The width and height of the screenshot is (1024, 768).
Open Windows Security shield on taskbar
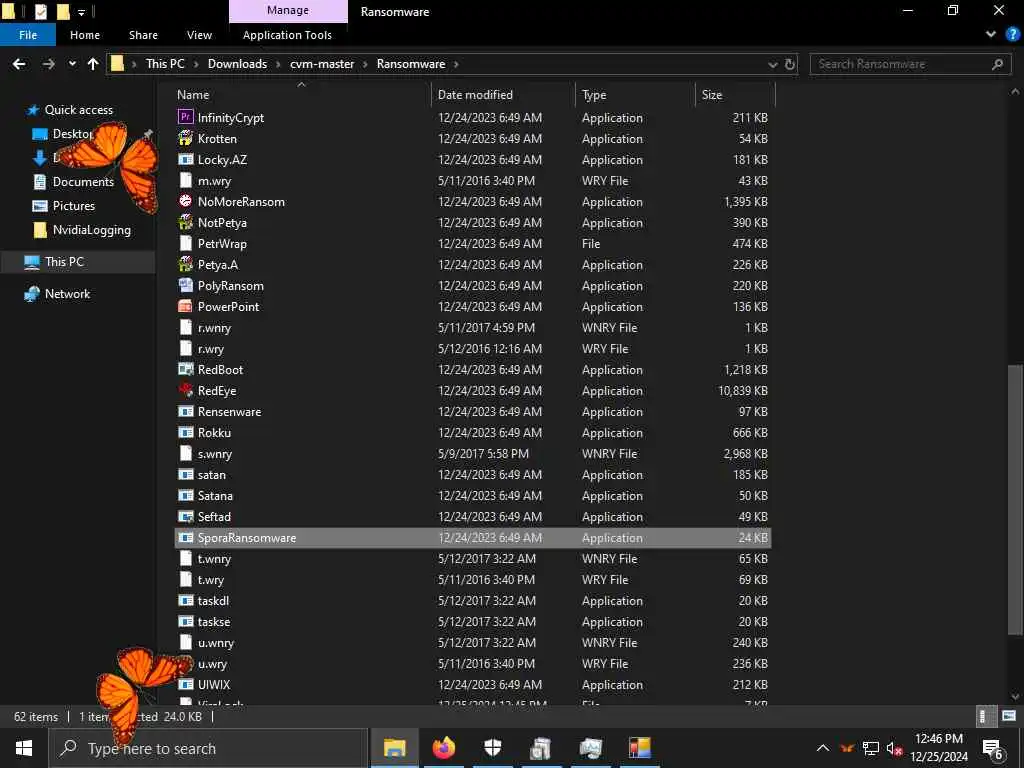click(493, 748)
